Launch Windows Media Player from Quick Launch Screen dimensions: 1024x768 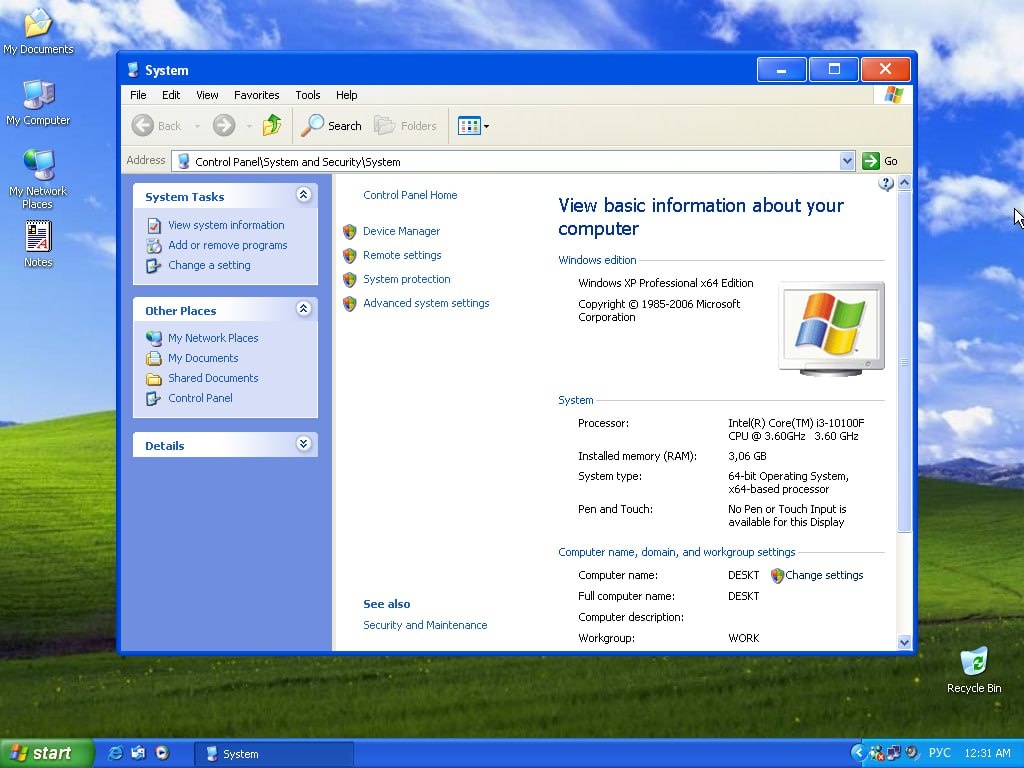point(162,754)
